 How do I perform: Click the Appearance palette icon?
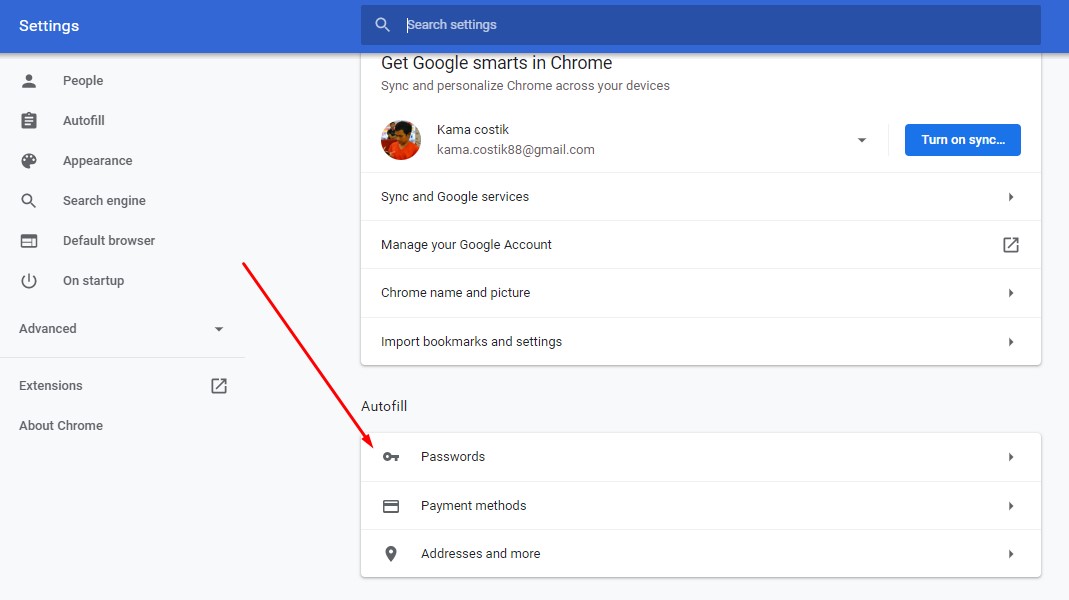point(29,161)
